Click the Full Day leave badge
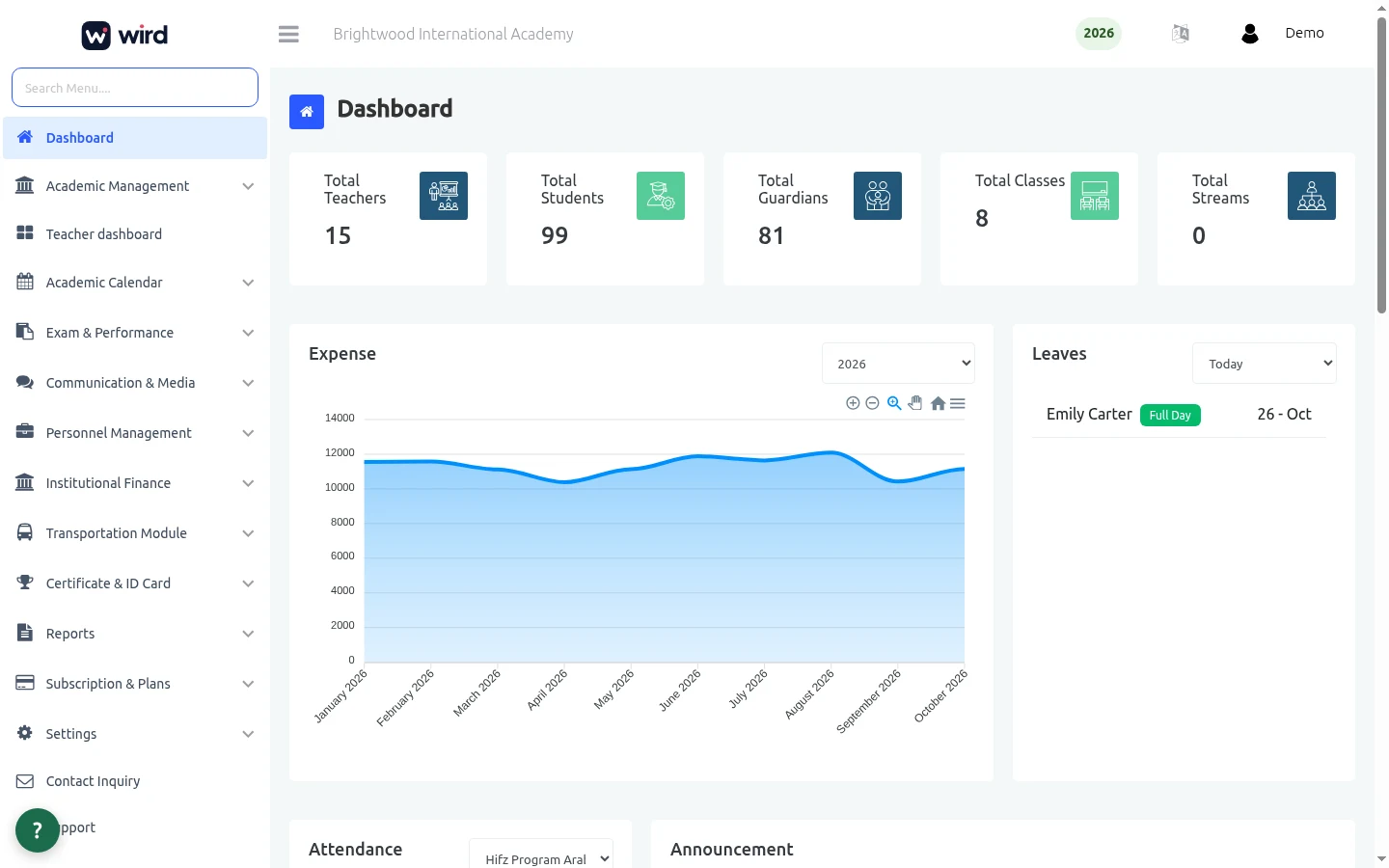1389x868 pixels. coord(1170,416)
